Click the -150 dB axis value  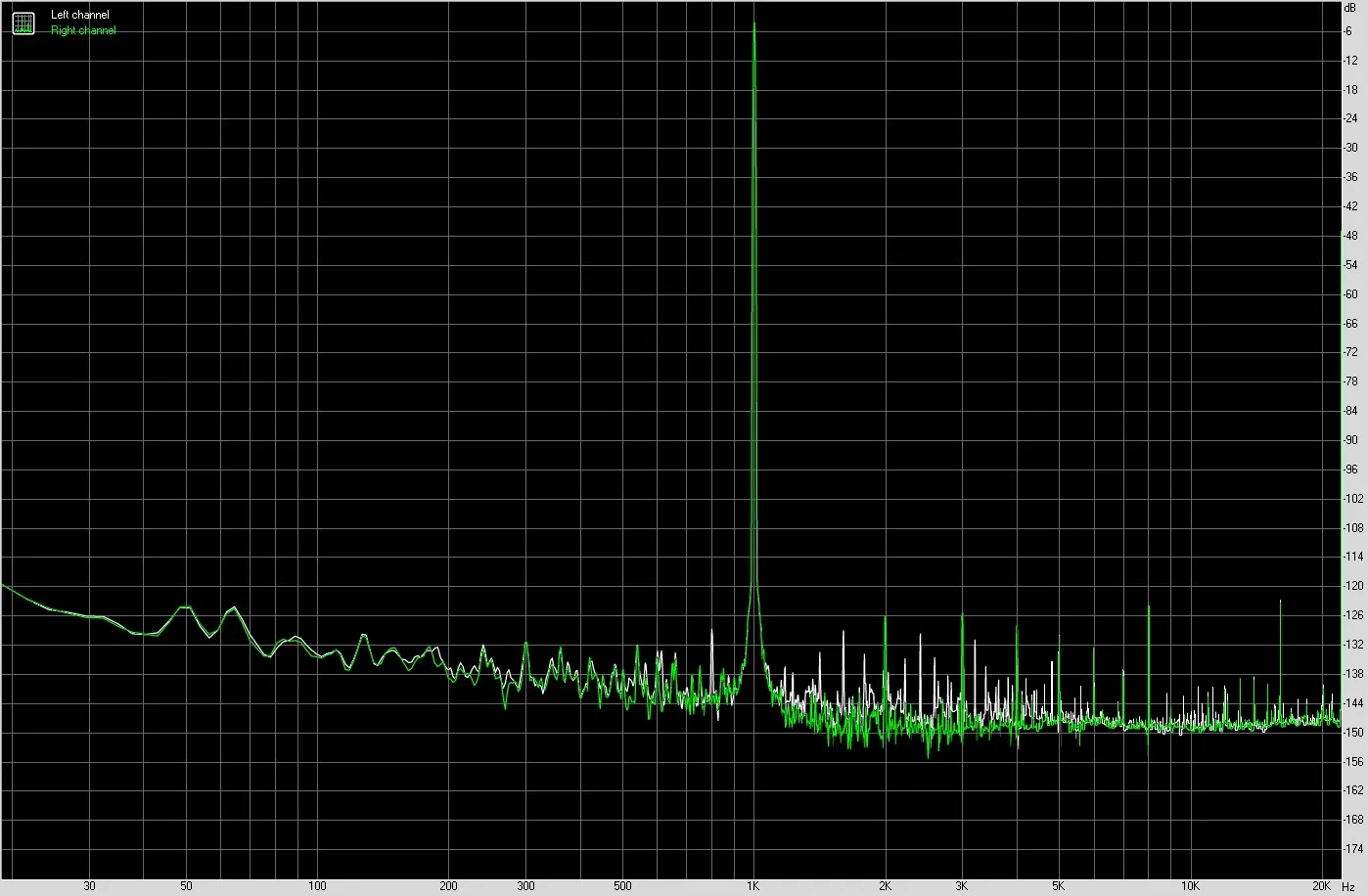1353,733
